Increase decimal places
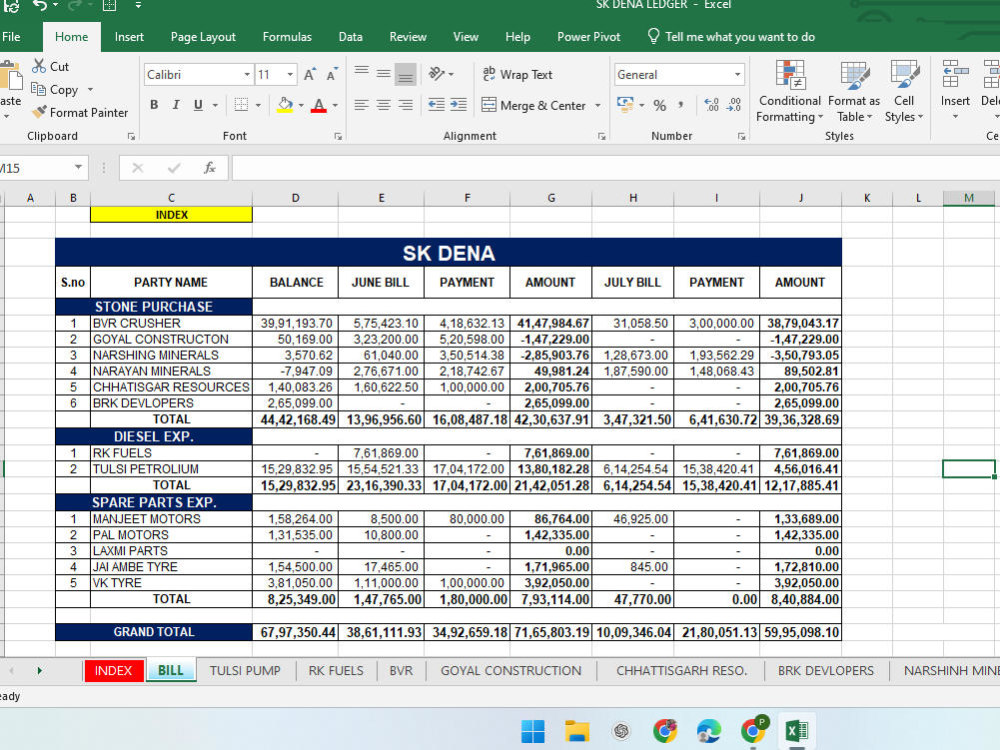The height and width of the screenshot is (750, 1000). click(712, 105)
